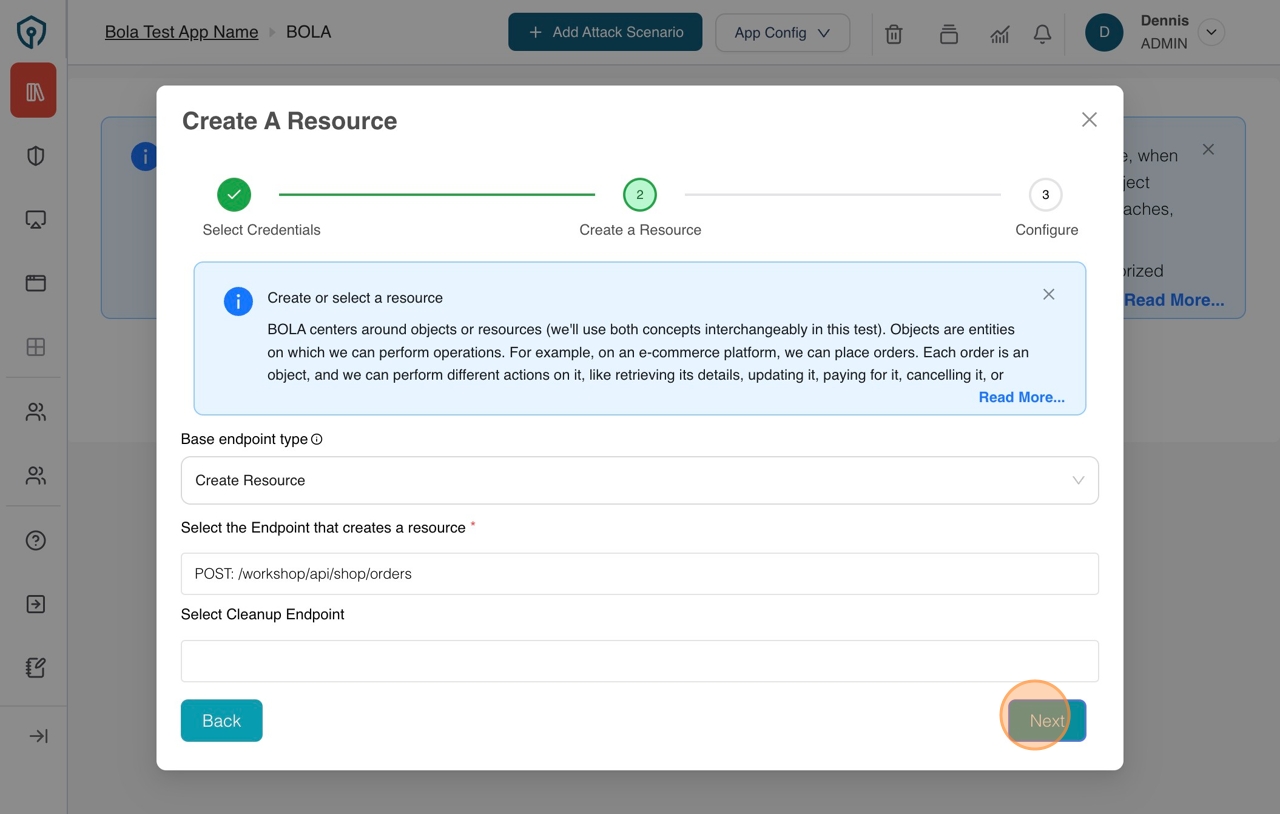This screenshot has width=1280, height=814.
Task: Click the analytics chart icon in header
Action: click(x=999, y=34)
